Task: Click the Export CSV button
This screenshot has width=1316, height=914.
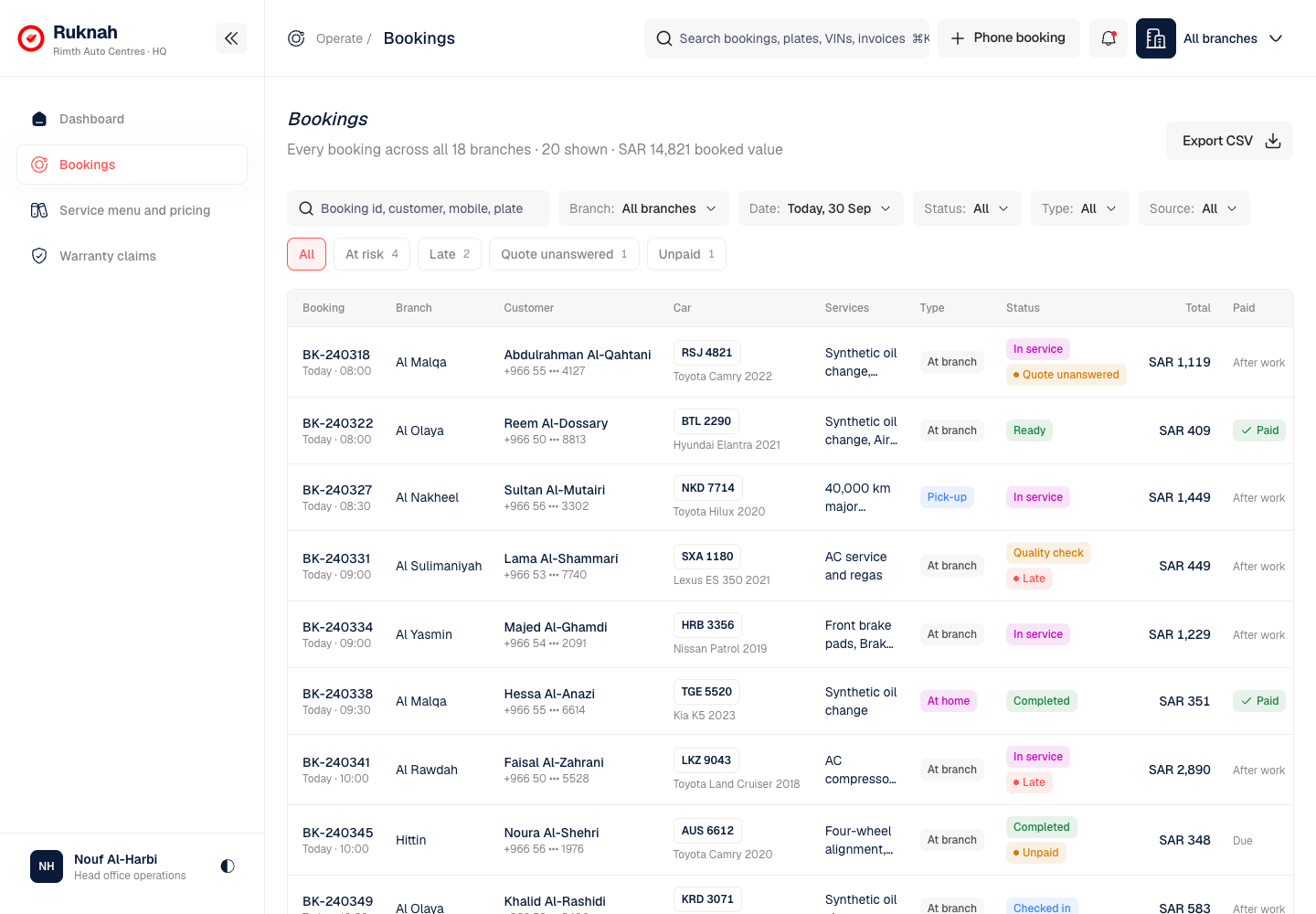Action: click(x=1229, y=141)
